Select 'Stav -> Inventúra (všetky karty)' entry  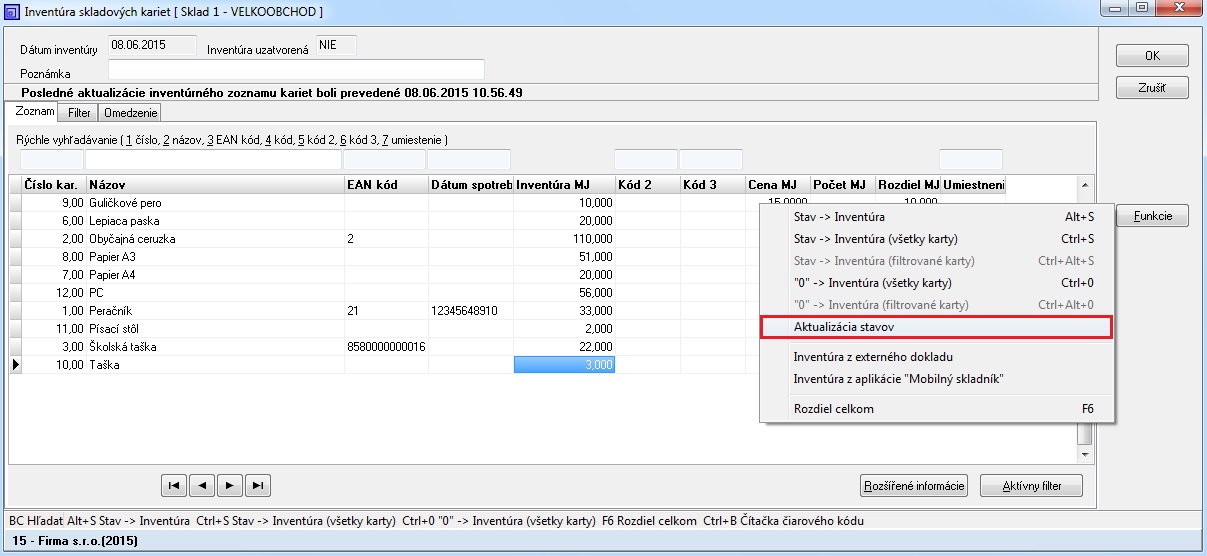[x=936, y=239]
